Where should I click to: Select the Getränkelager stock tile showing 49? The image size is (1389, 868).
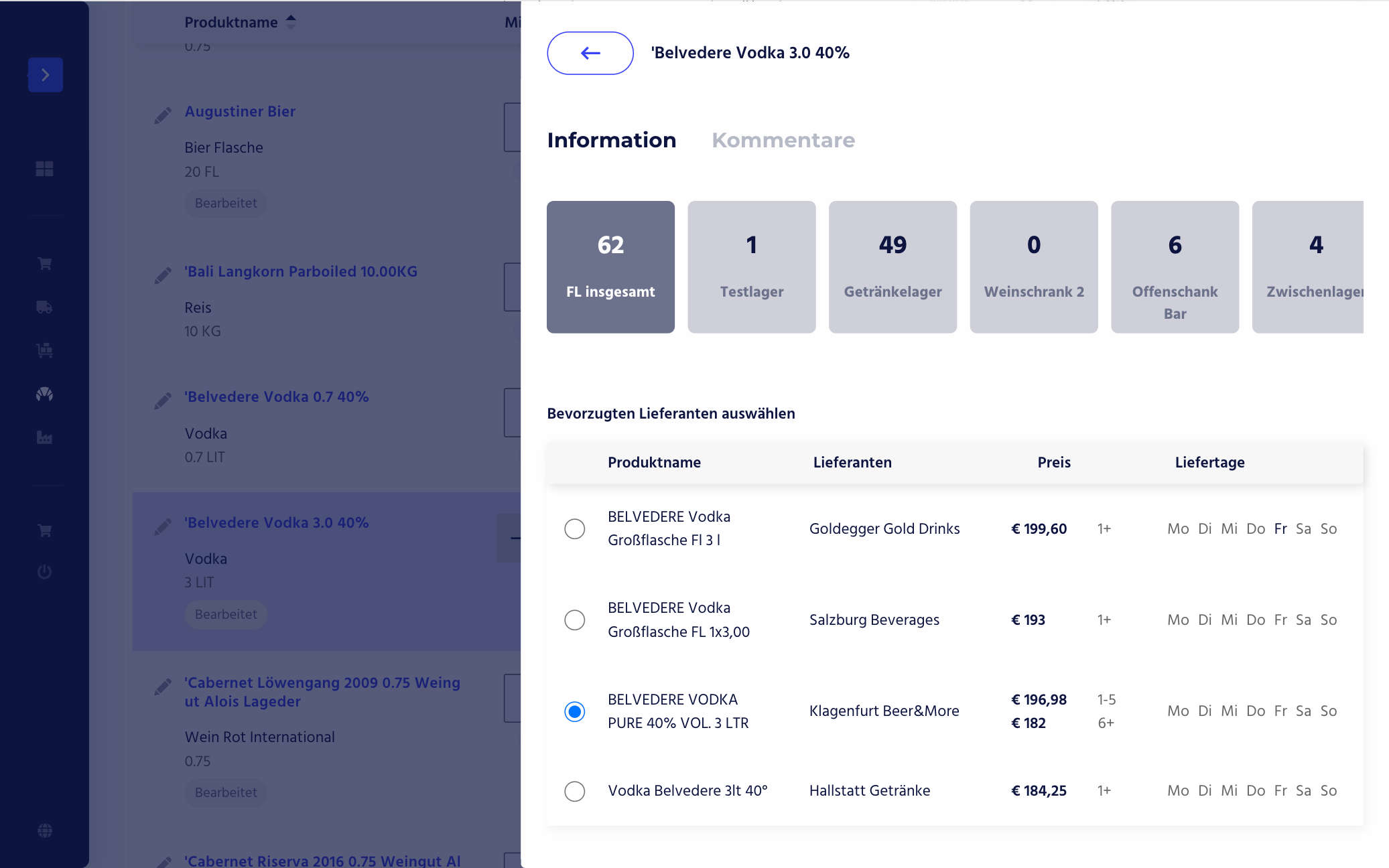[892, 267]
